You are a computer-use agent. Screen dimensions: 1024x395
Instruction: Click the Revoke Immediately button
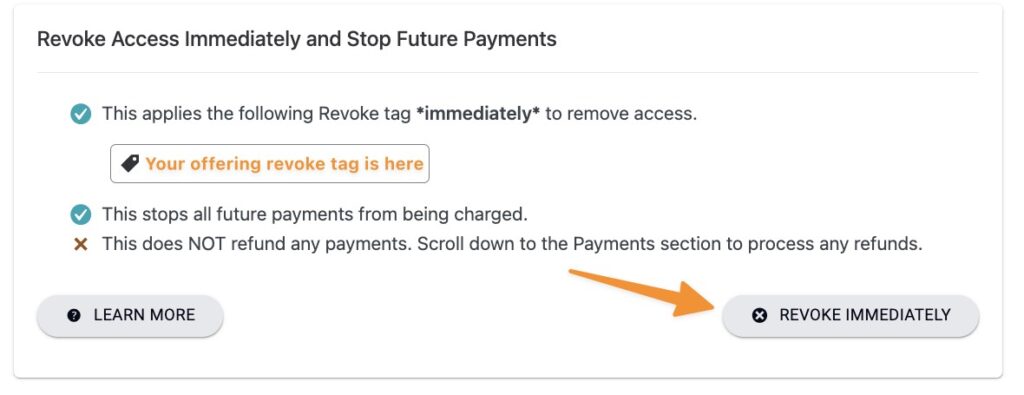click(x=850, y=316)
